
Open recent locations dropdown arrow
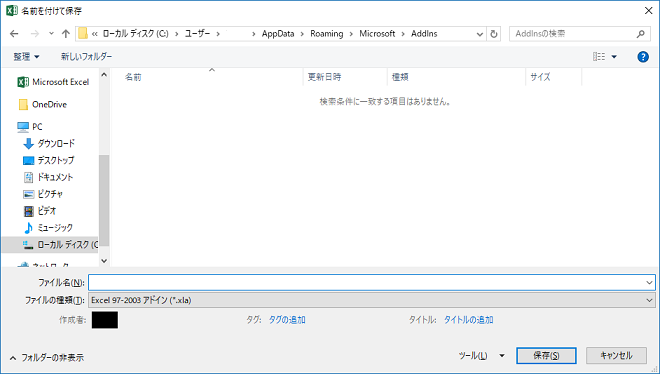tap(51, 34)
